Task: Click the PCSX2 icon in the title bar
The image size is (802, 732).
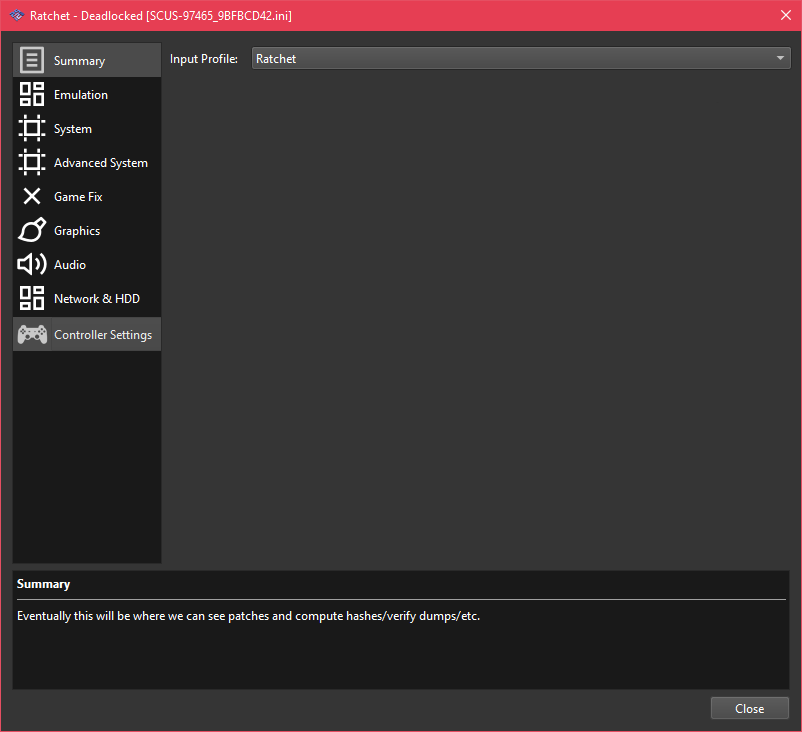Action: coord(16,15)
